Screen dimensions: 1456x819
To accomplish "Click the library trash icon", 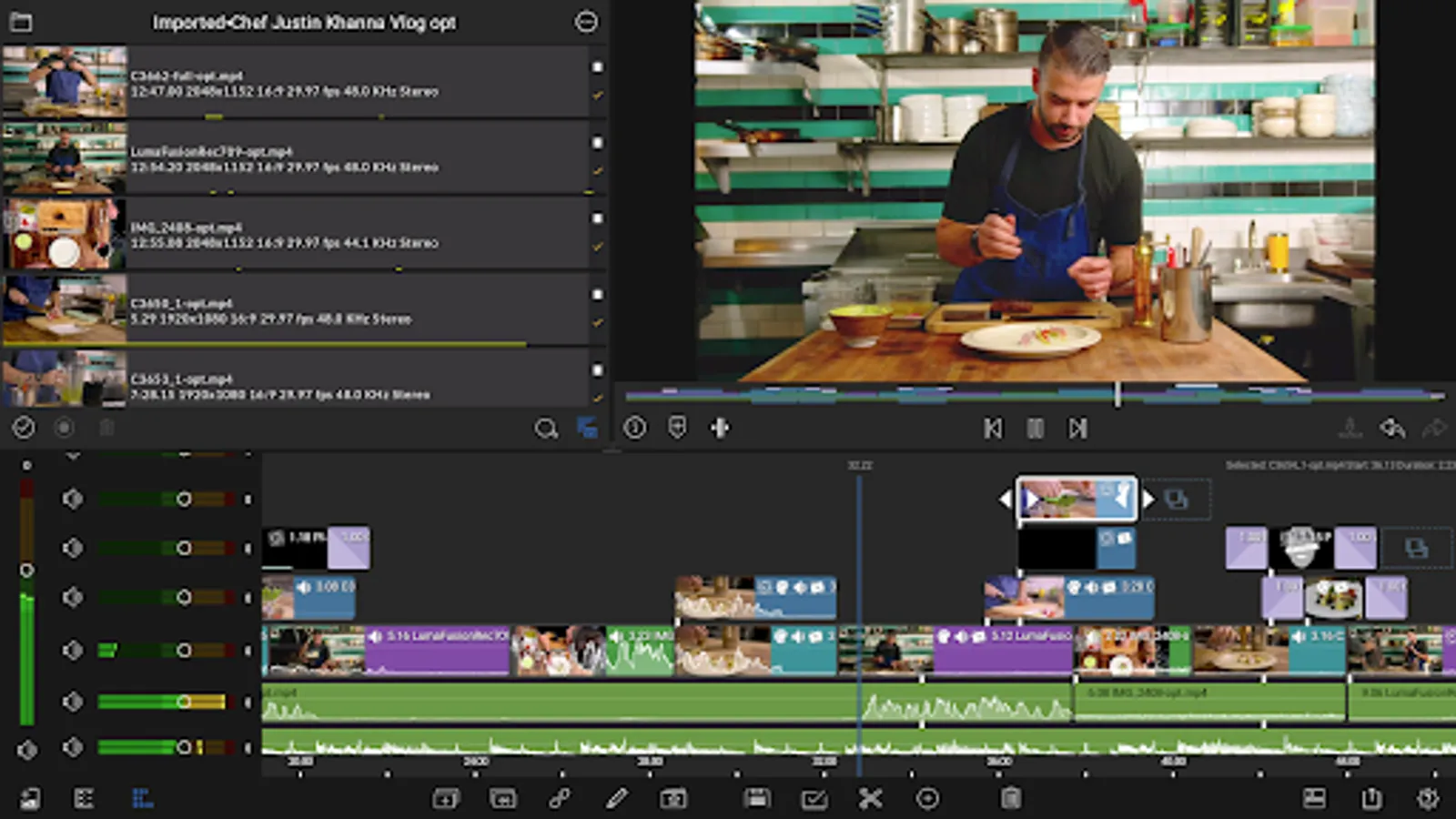I will [x=106, y=428].
